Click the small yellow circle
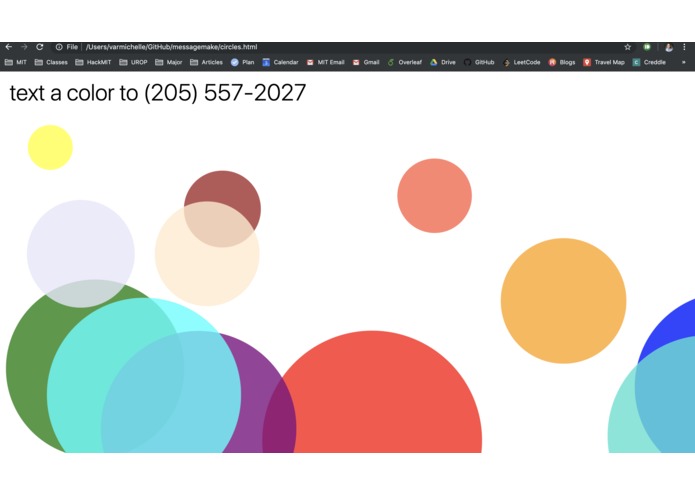 point(50,148)
